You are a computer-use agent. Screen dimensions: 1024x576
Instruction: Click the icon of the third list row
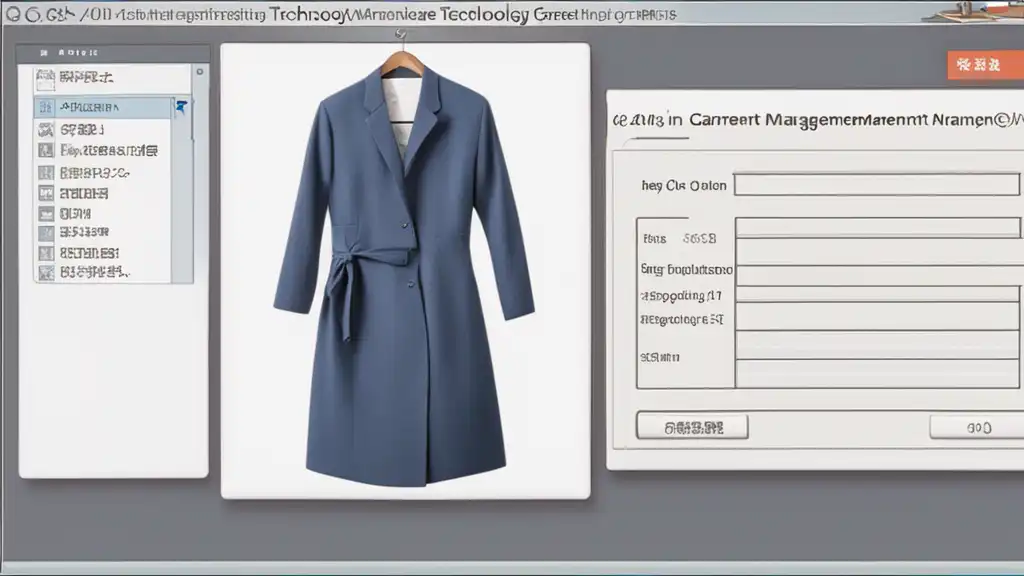[45, 129]
